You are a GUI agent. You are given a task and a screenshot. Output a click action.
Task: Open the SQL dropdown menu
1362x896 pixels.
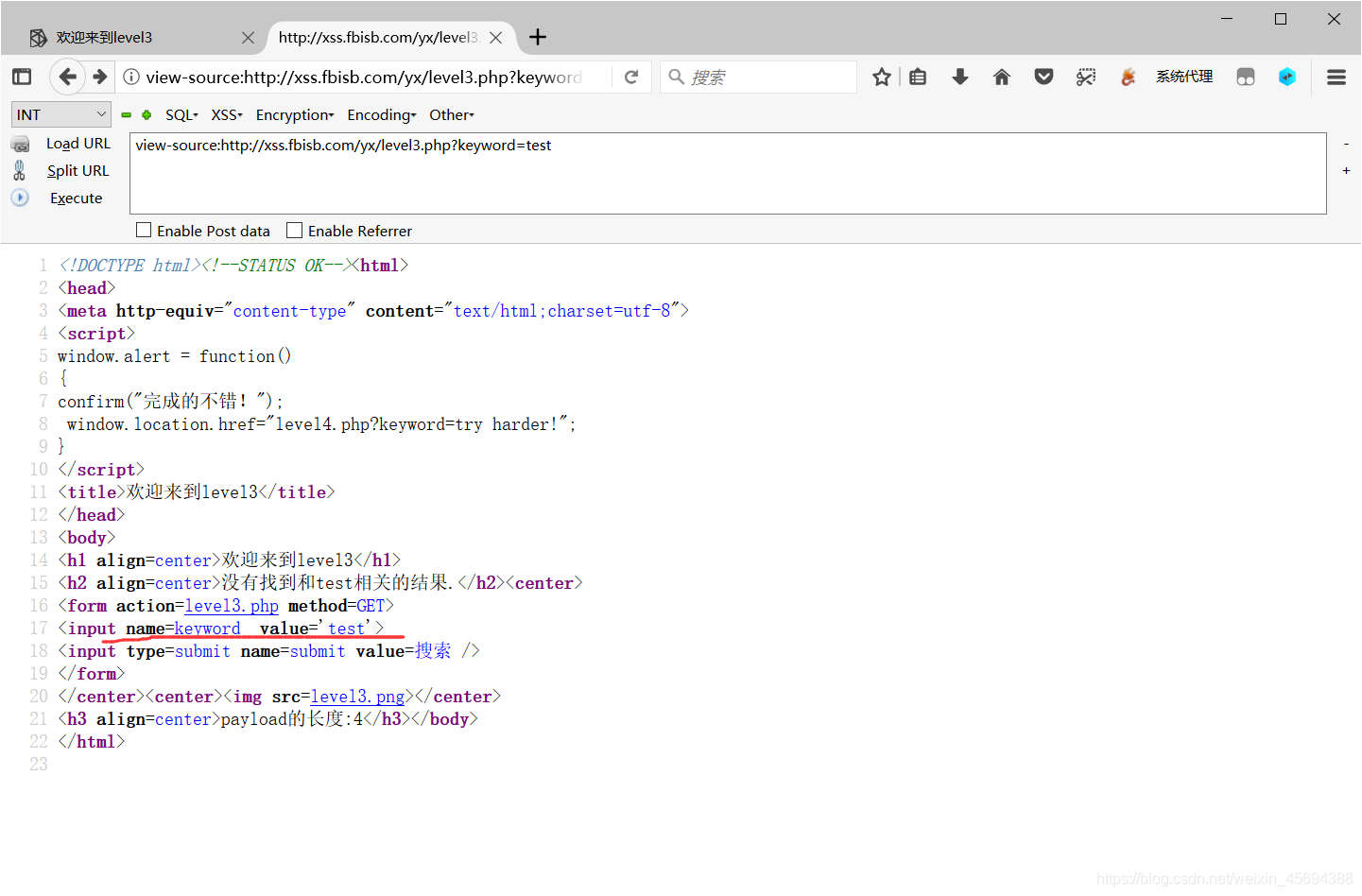pyautogui.click(x=181, y=114)
